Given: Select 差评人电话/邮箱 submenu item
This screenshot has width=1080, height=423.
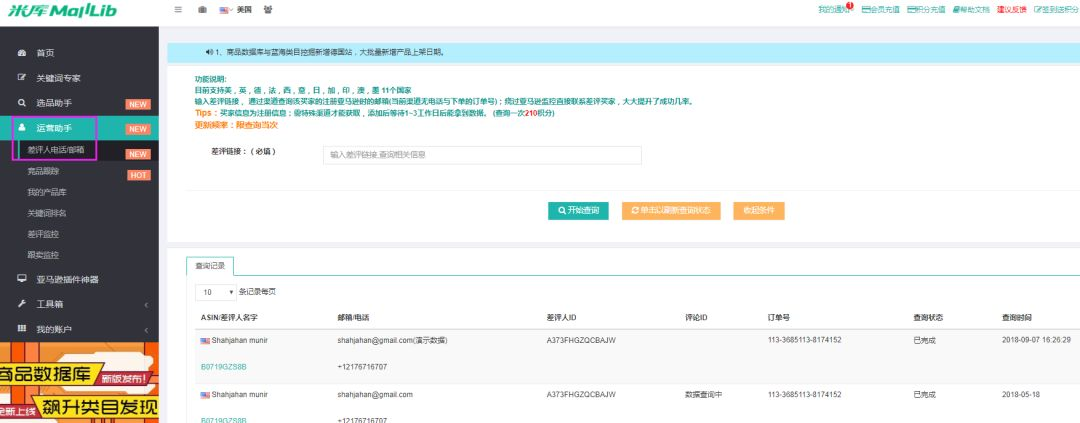Looking at the screenshot, I should pos(56,149).
